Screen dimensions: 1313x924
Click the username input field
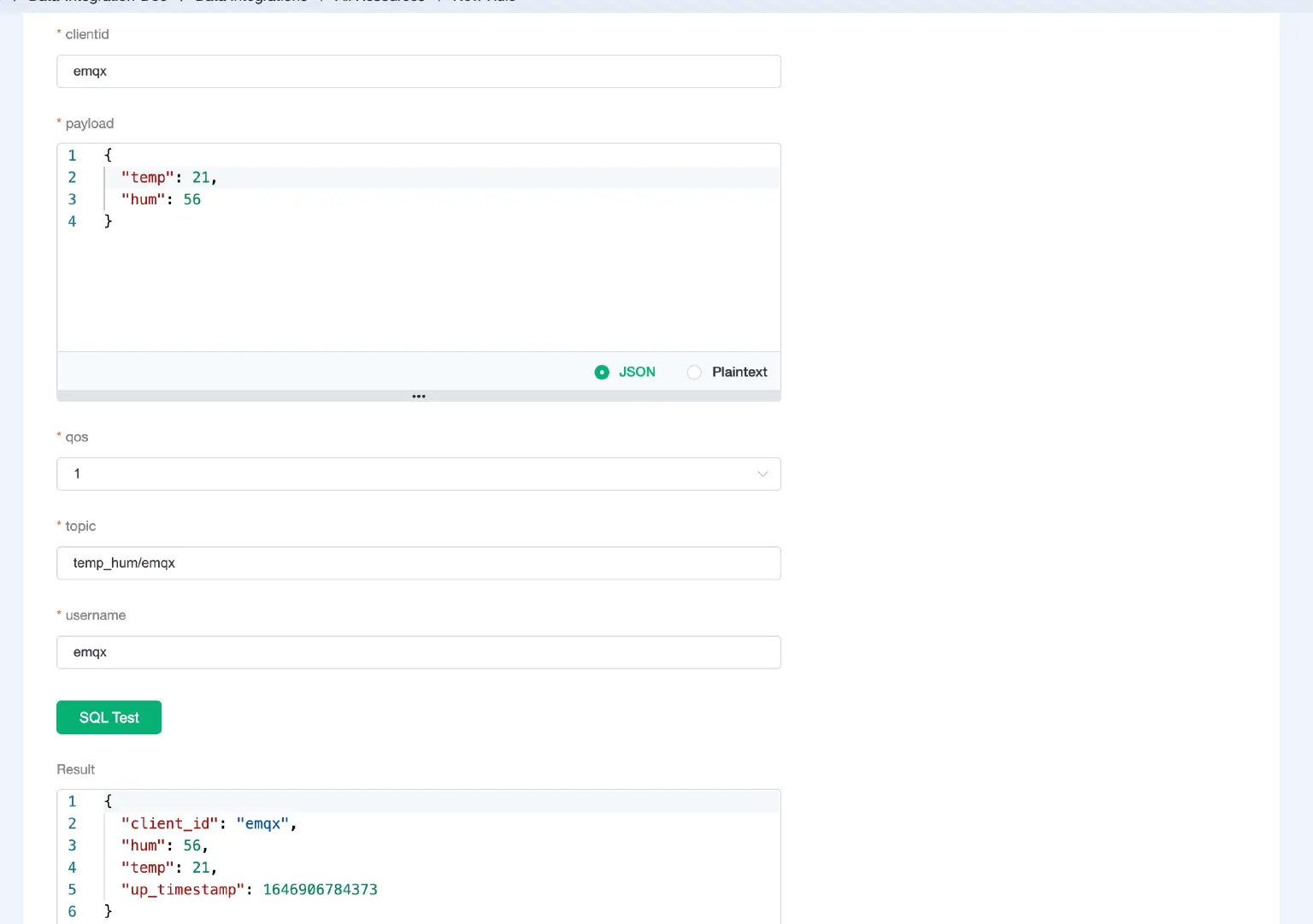point(418,651)
